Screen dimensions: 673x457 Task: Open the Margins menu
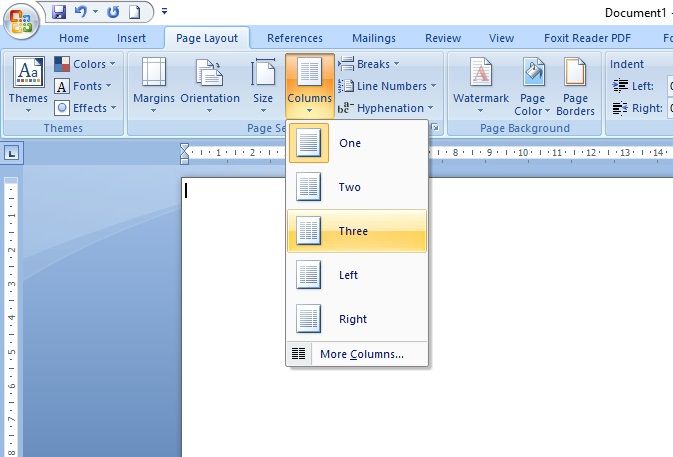coord(154,85)
